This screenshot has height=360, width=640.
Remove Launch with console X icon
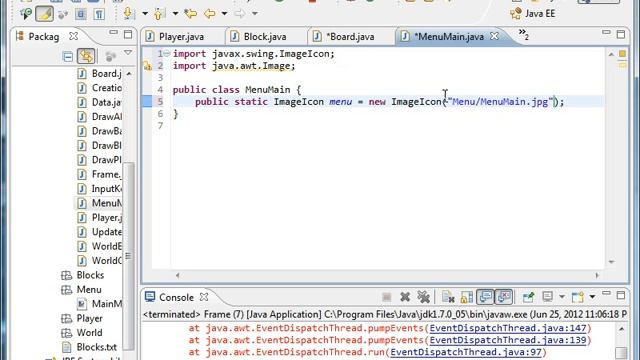click(x=405, y=297)
